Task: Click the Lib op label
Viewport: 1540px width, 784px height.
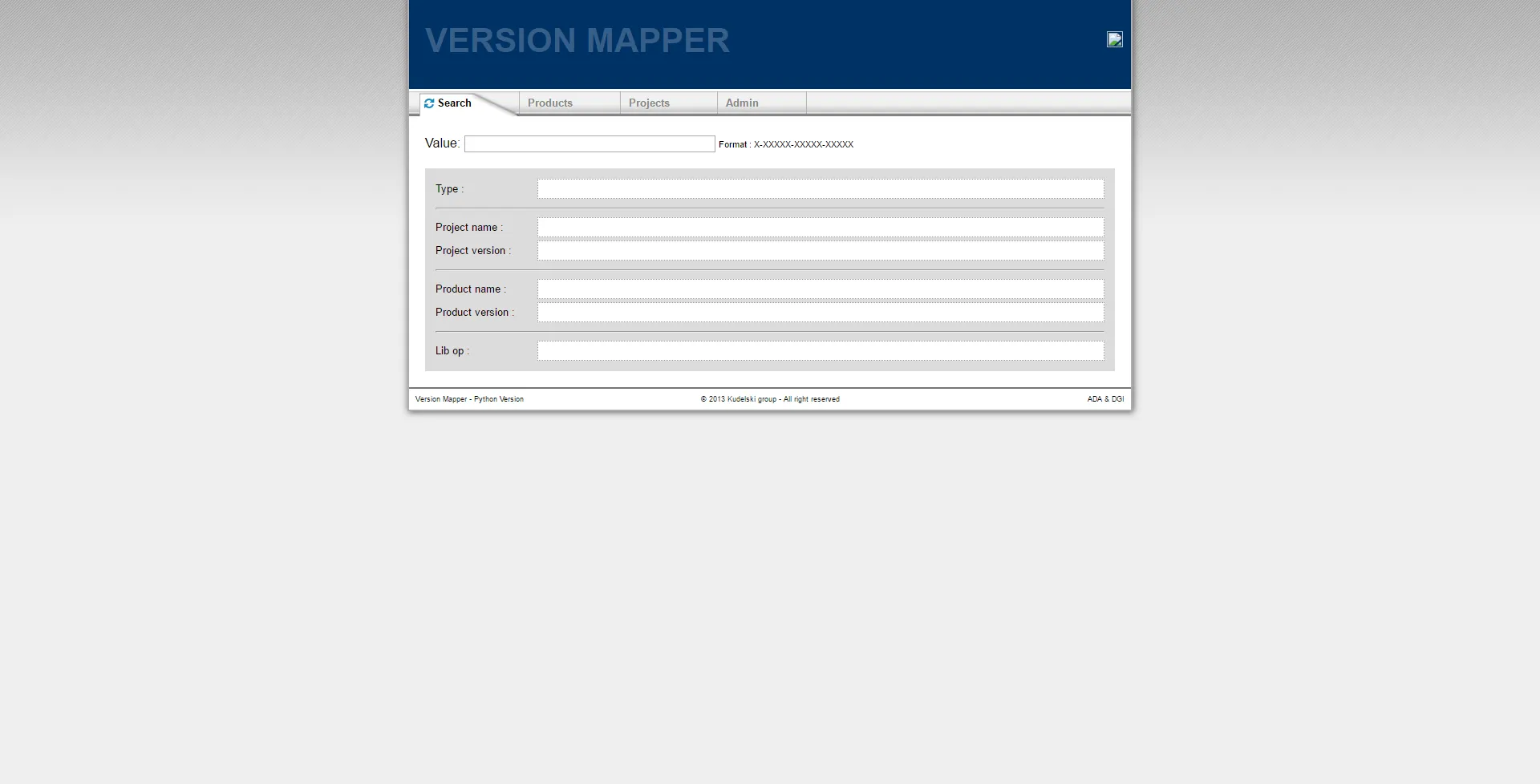Action: [x=452, y=351]
